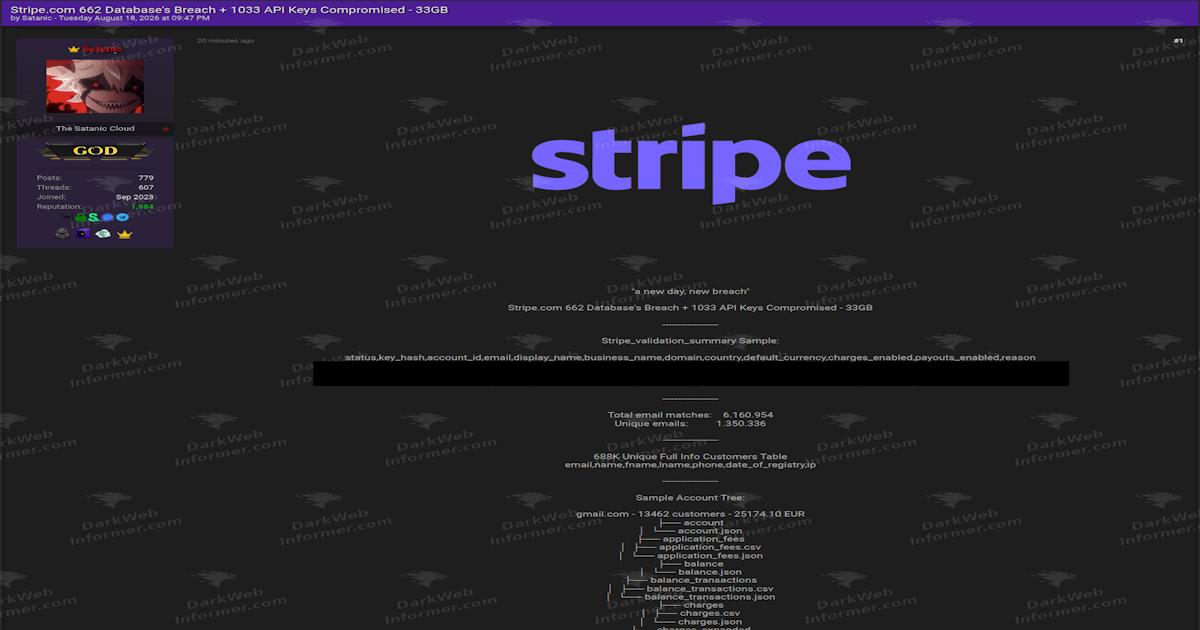
Task: Click the account.json tree entry
Action: click(710, 531)
